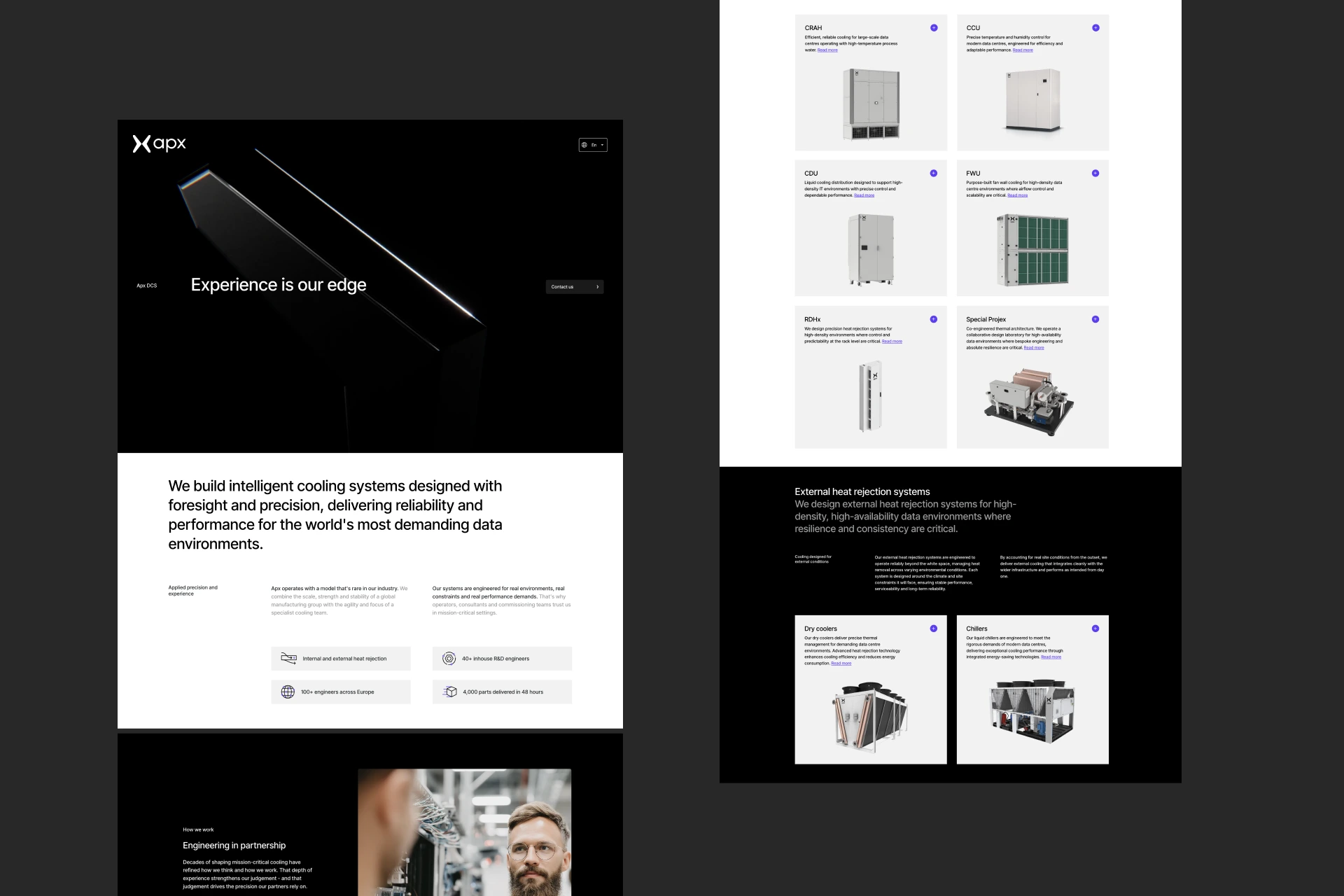Expand the CRAH card plus icon
The image size is (1344, 896).
[x=934, y=28]
